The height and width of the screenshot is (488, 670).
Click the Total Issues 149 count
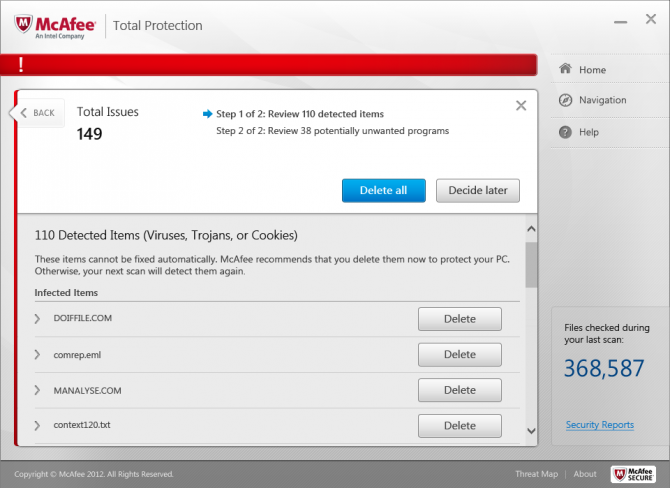89,134
